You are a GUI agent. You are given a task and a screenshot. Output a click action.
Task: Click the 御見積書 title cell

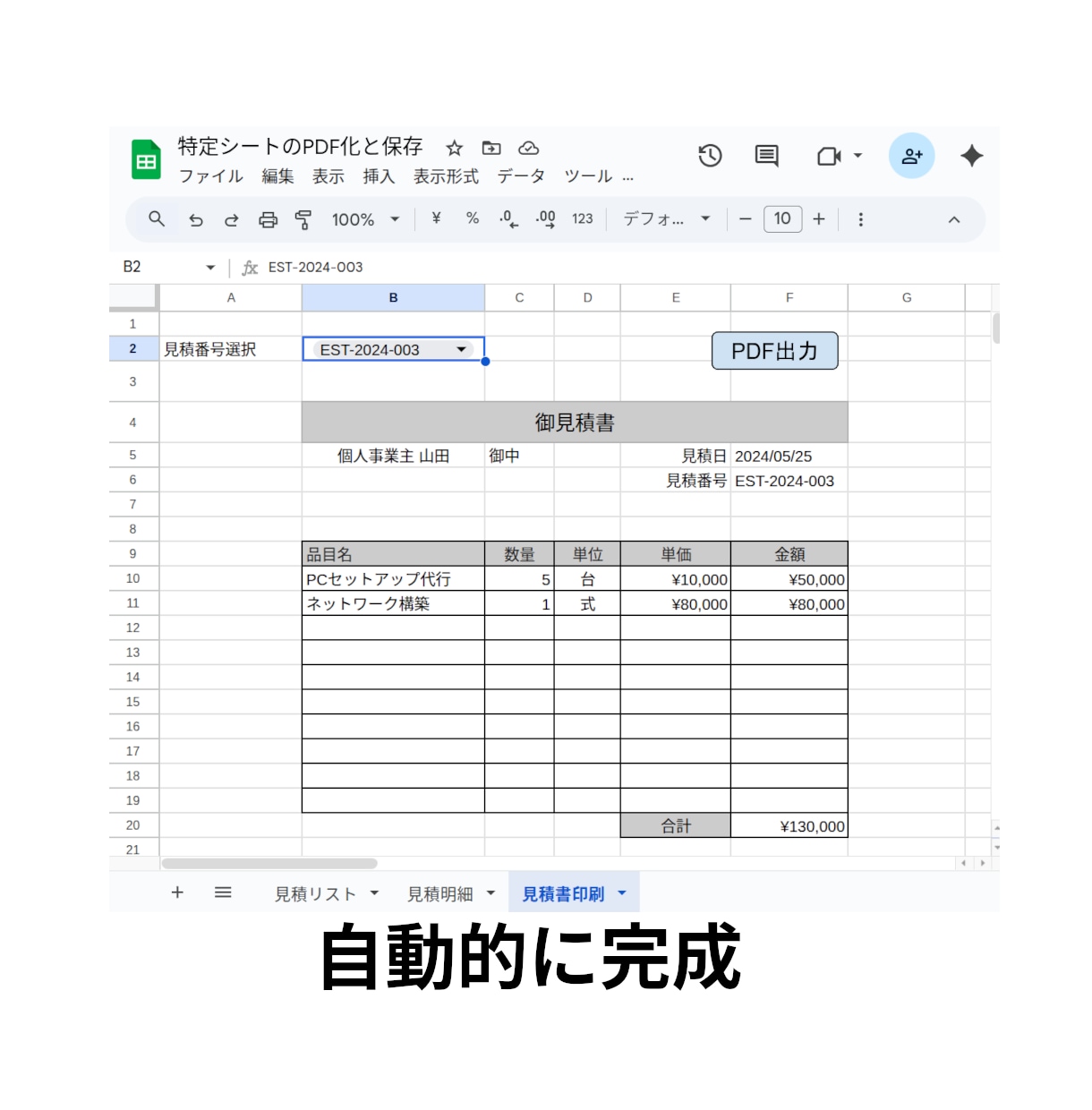click(575, 423)
